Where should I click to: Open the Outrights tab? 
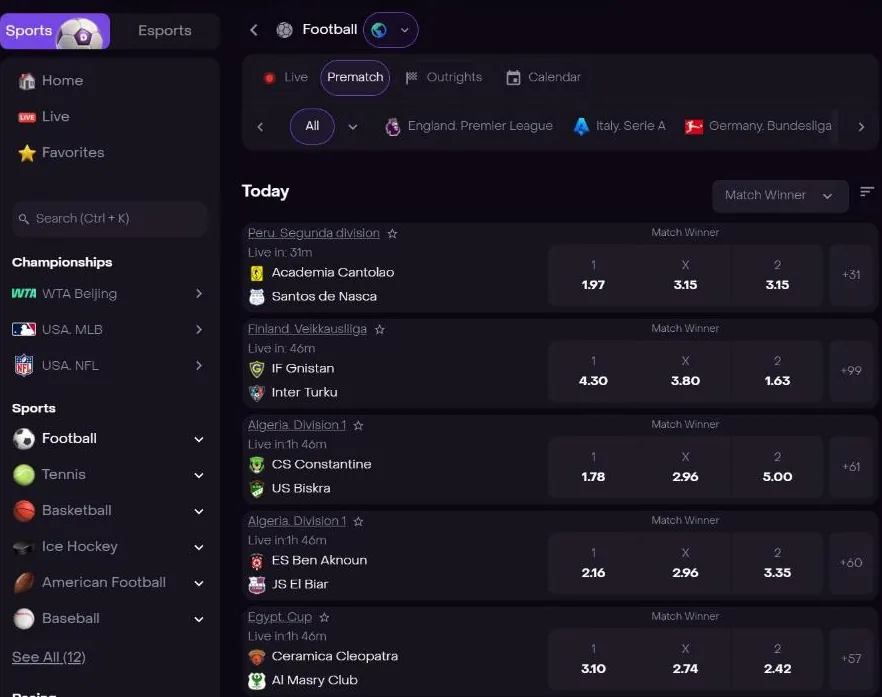444,78
